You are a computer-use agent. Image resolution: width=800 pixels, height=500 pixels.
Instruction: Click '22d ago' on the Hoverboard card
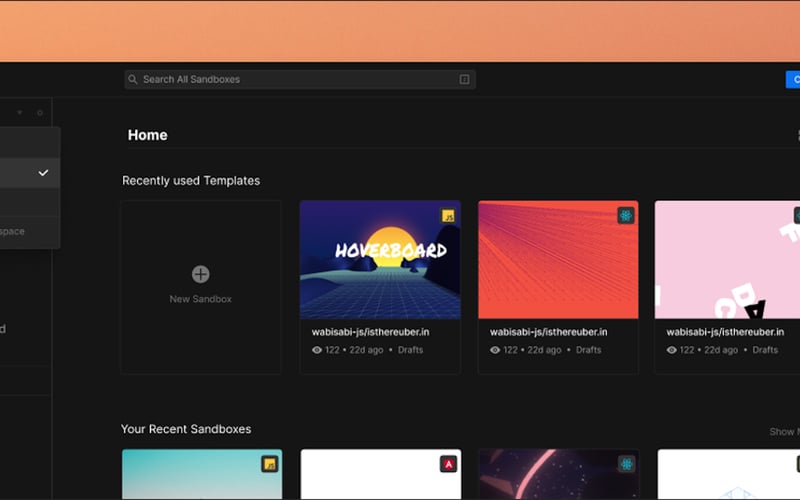366,350
